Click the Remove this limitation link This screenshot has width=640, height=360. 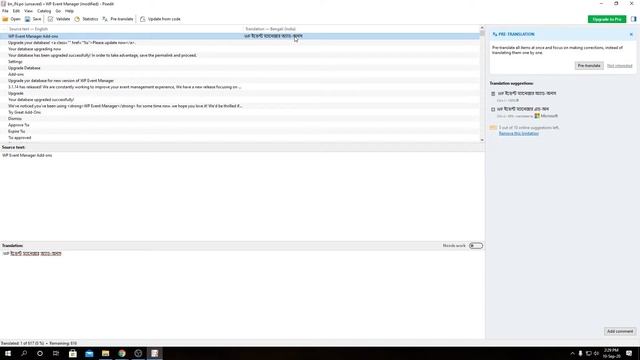click(x=518, y=133)
